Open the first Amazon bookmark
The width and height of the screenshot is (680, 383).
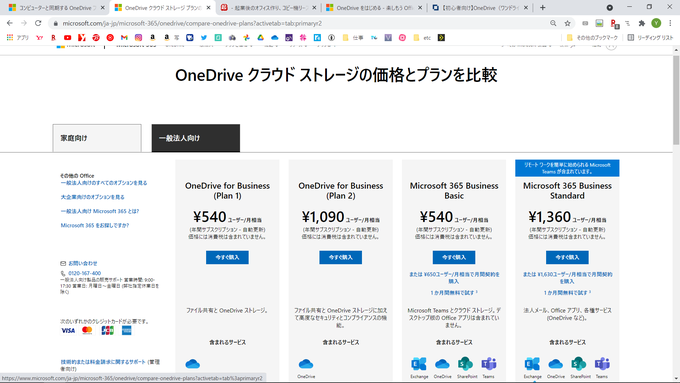[152, 38]
